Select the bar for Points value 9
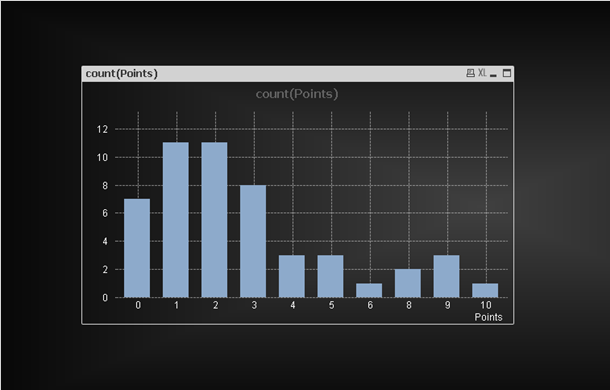Image resolution: width=610 pixels, height=390 pixels. coord(446,276)
